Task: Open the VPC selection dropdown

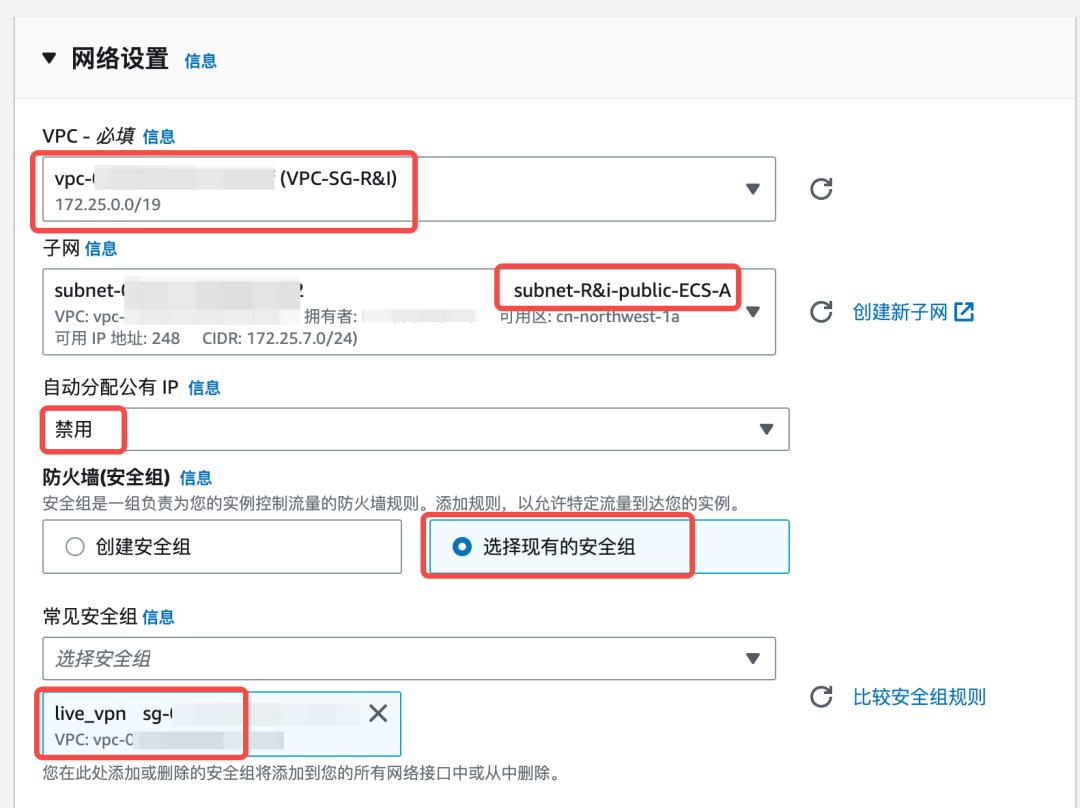Action: [x=766, y=189]
